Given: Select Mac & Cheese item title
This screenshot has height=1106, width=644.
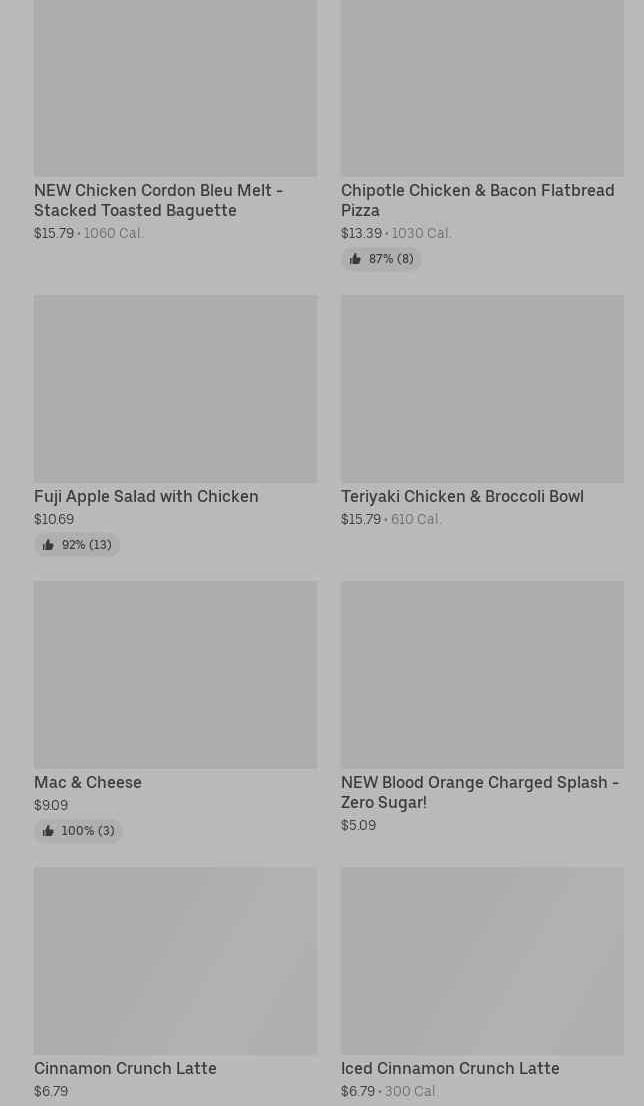Looking at the screenshot, I should [87, 782].
